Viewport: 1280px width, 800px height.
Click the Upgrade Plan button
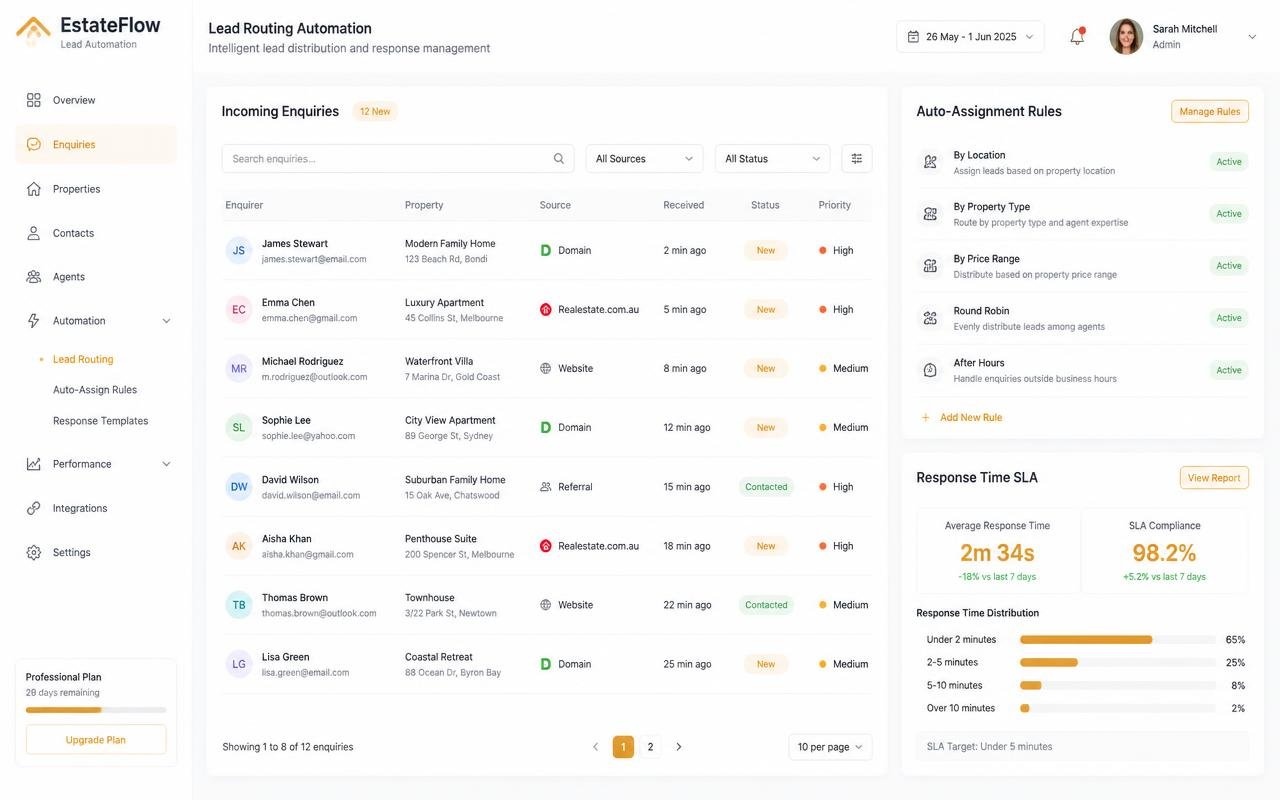[x=96, y=740]
